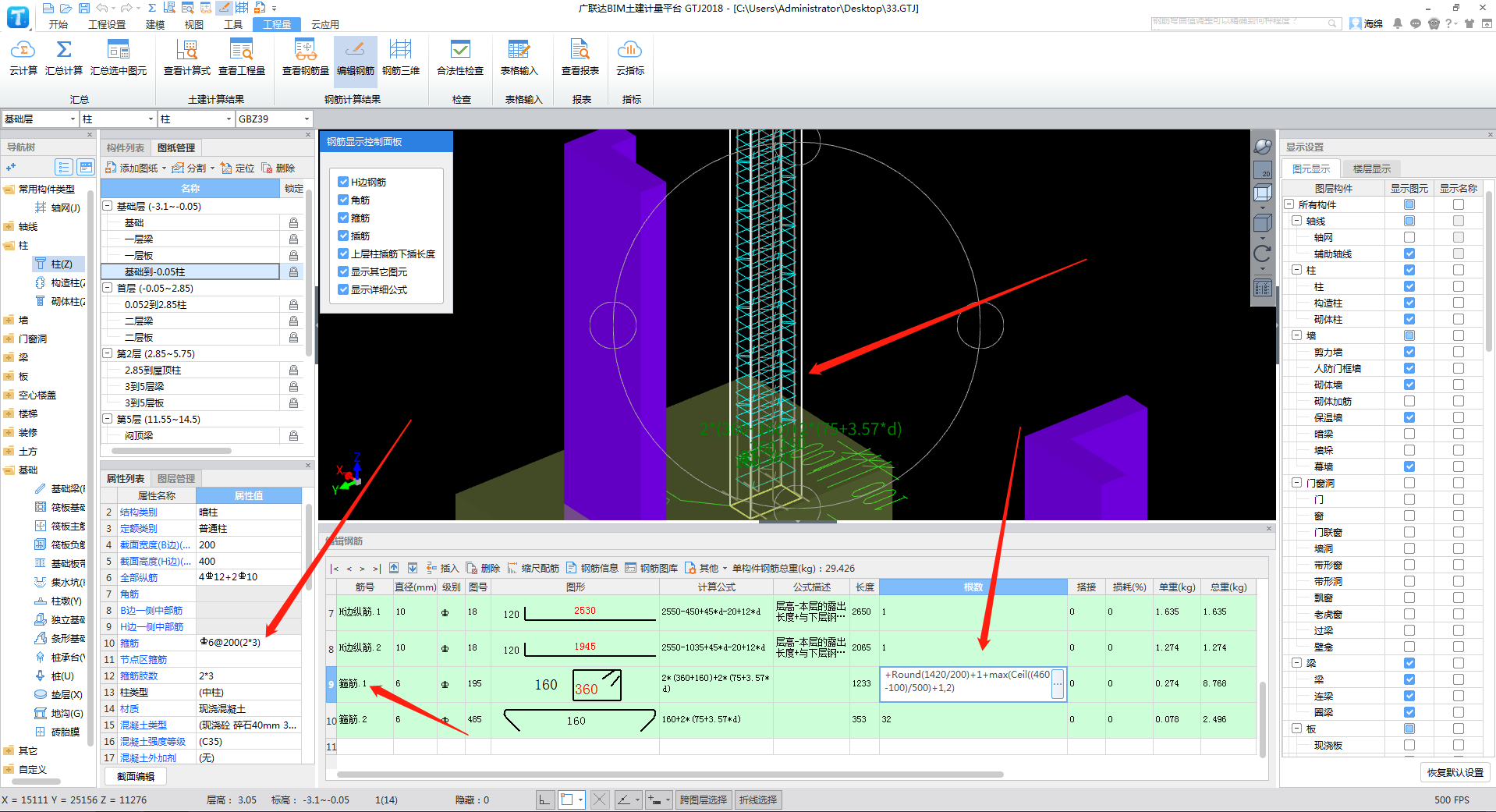The height and width of the screenshot is (812, 1496).
Task: Switch to 楼层显示 tab
Action: (x=1372, y=169)
